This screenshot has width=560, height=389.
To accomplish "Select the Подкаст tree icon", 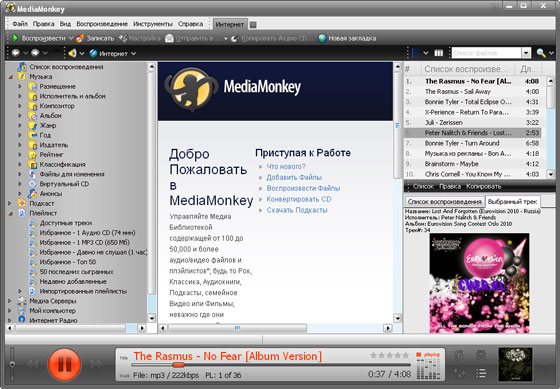I will pos(22,203).
